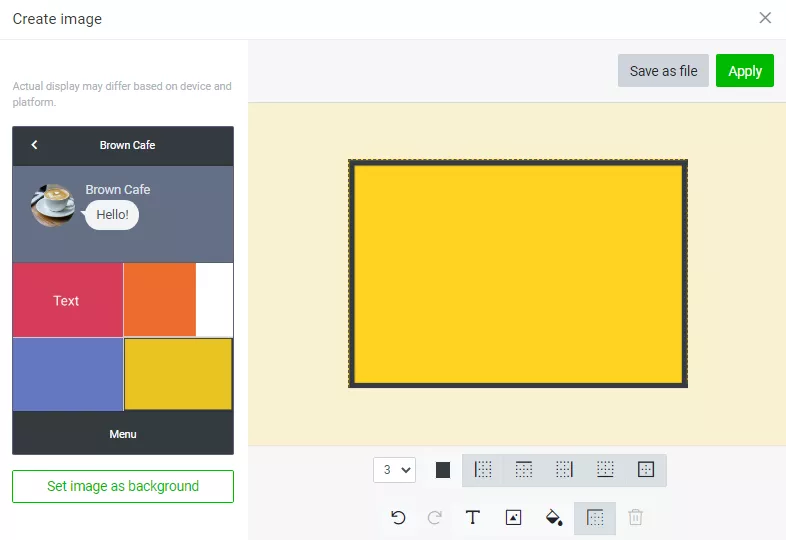786x540 pixels.
Task: Toggle the border settings tool
Action: [595, 518]
